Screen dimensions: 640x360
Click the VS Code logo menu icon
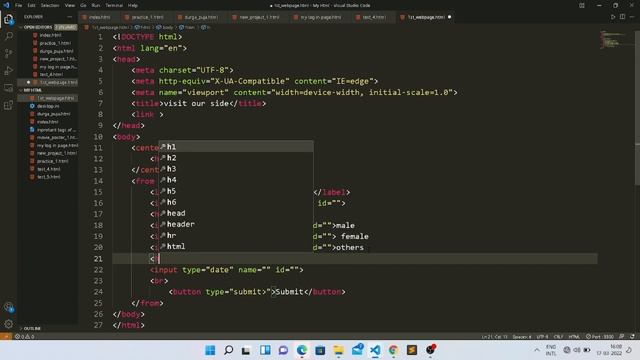(6, 5)
